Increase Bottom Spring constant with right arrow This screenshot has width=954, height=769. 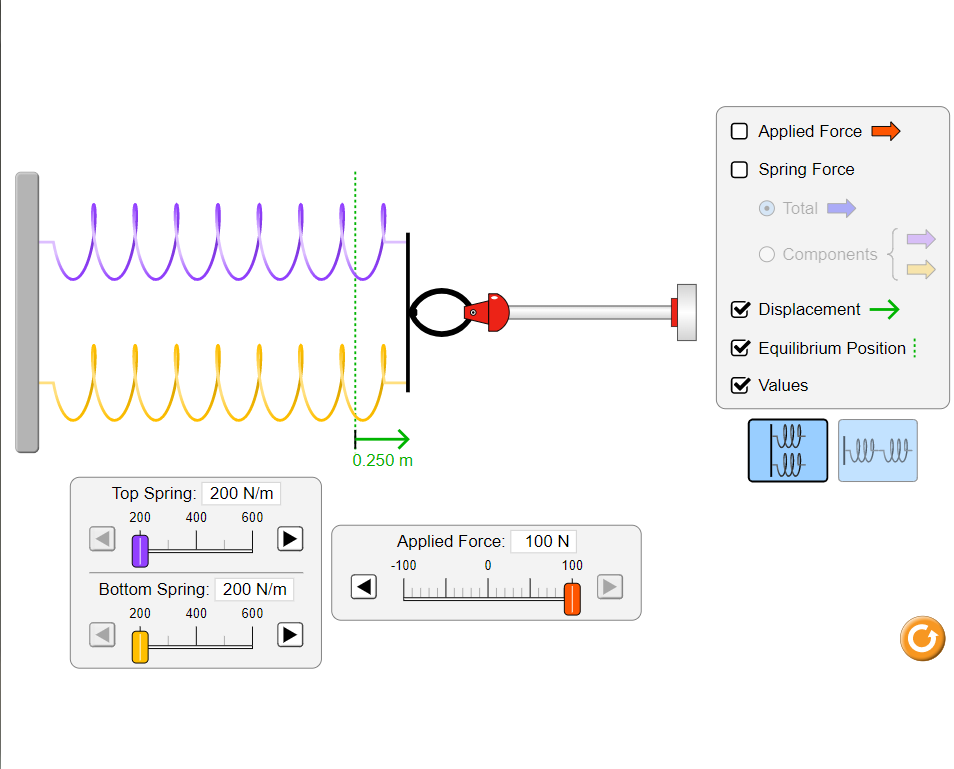(290, 635)
